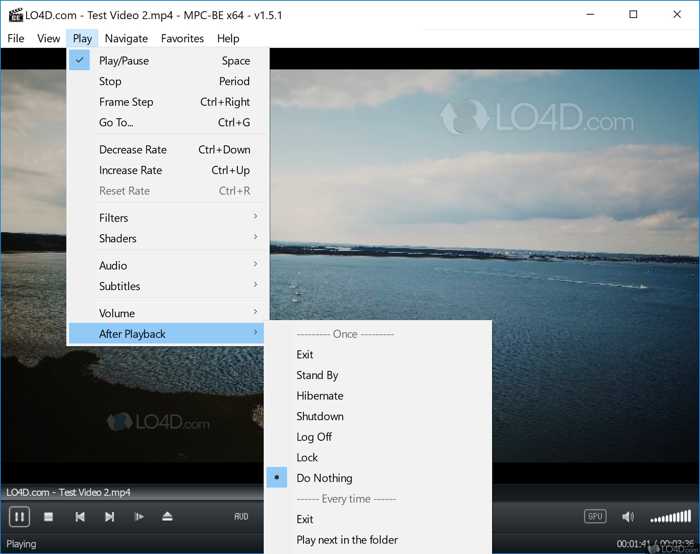Maximize the MPC-BE window
Viewport: 700px width, 554px height.
(633, 14)
